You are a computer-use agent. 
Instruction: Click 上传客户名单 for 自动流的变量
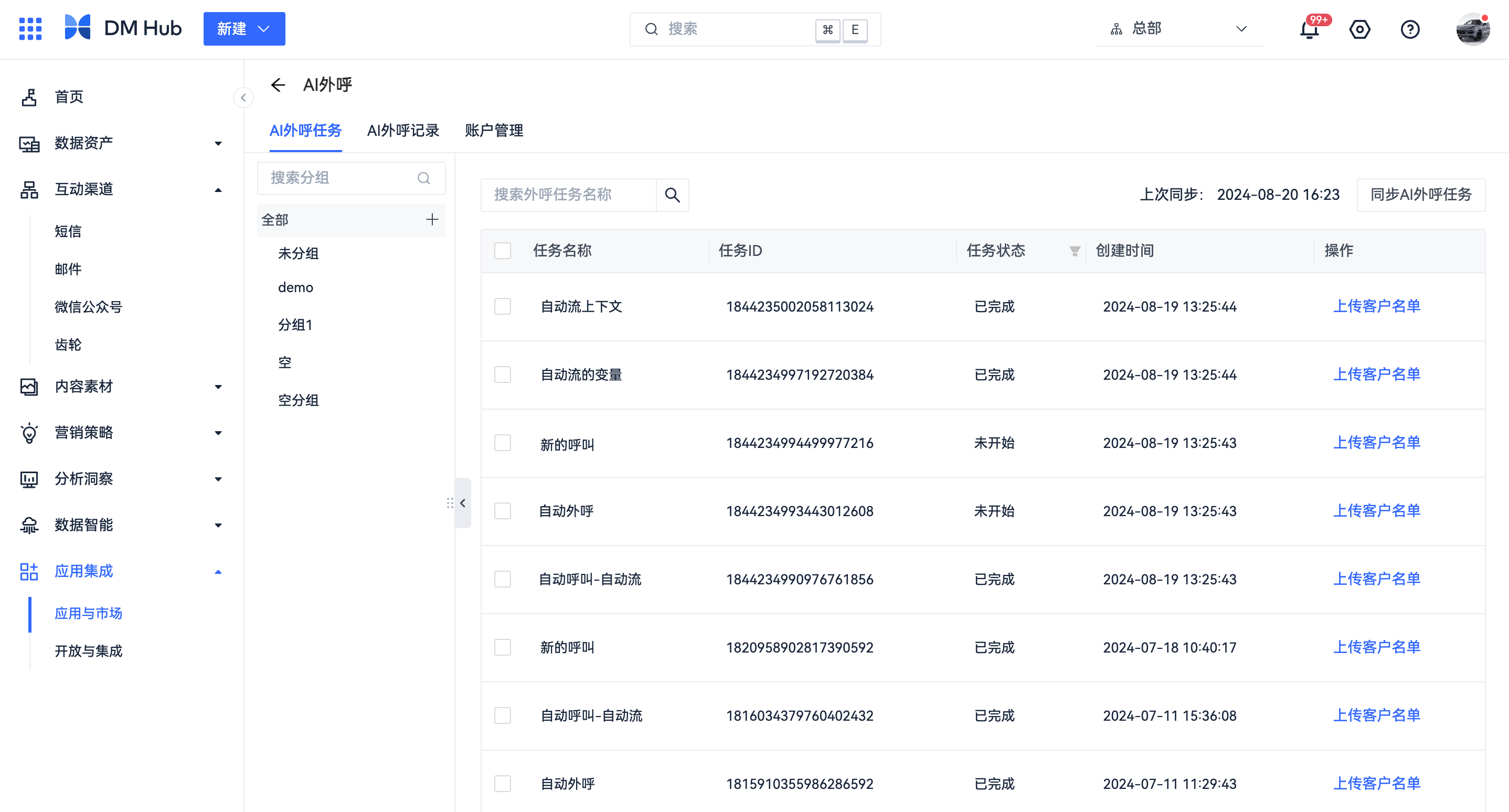1377,374
